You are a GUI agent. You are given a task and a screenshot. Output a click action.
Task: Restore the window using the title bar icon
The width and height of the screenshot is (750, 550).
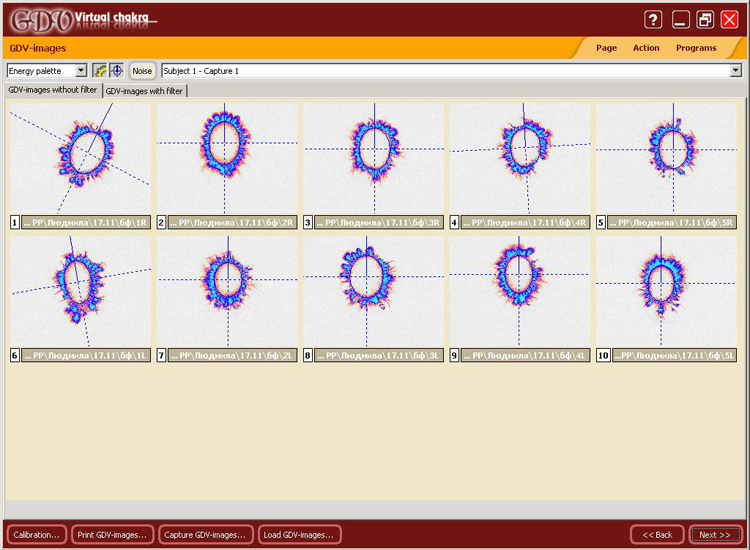(706, 20)
